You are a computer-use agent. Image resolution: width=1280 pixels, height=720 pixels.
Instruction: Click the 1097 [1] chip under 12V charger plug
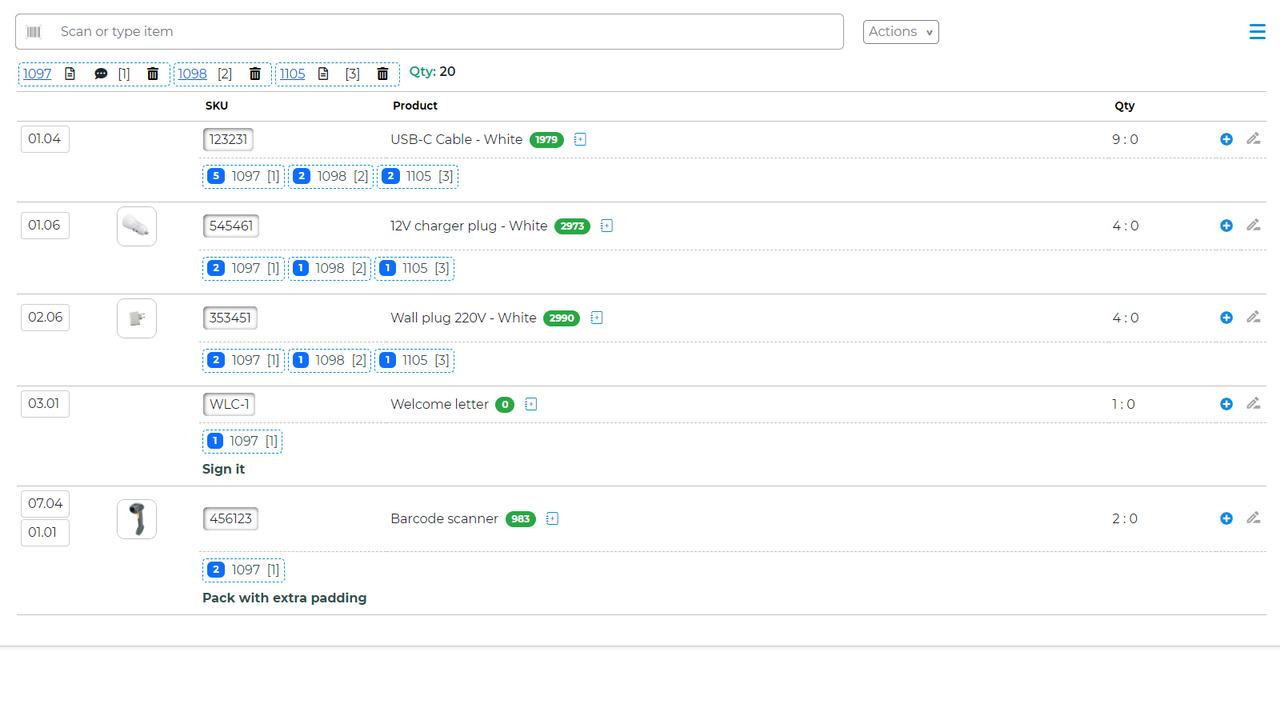click(x=244, y=269)
